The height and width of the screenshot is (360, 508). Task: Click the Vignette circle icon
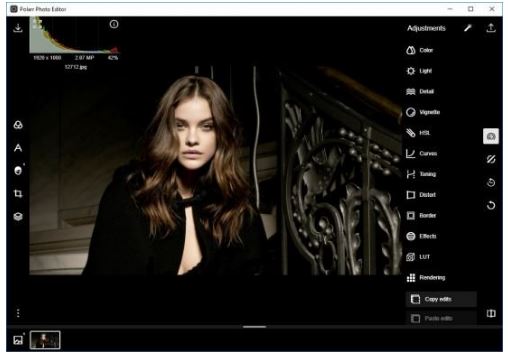411,112
